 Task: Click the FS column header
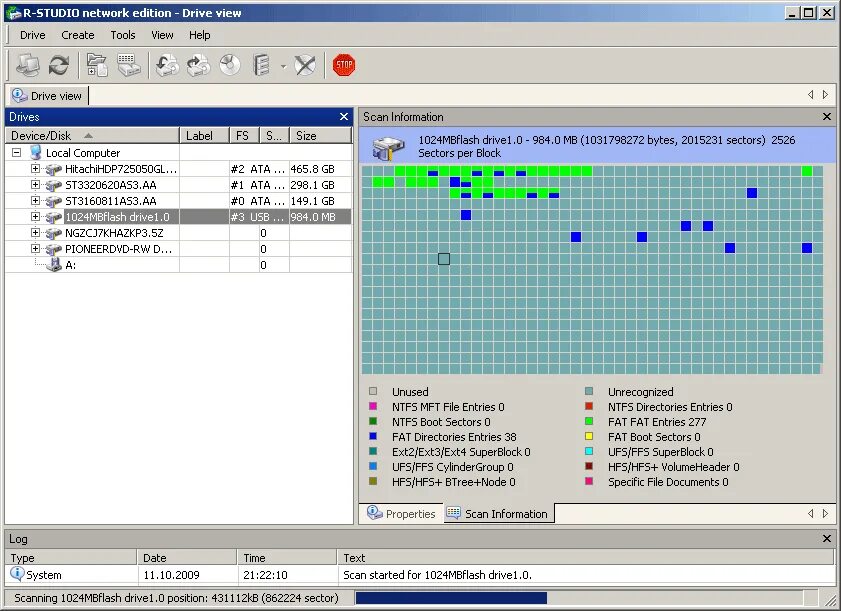click(245, 136)
